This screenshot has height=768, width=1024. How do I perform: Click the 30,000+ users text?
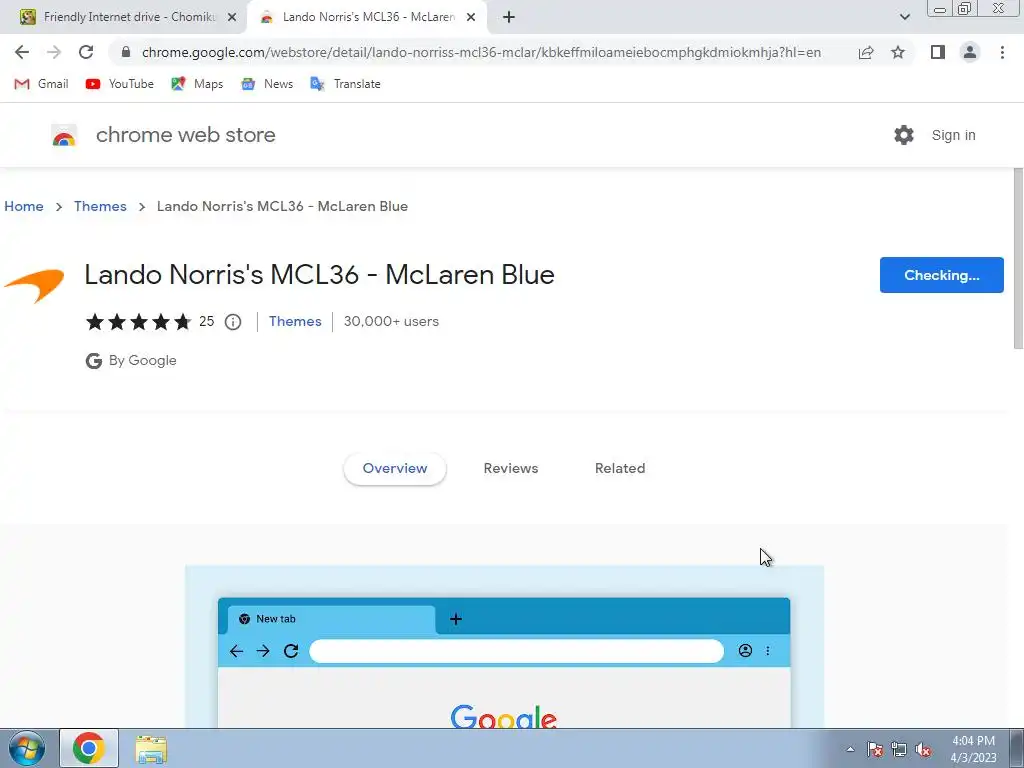tap(391, 321)
